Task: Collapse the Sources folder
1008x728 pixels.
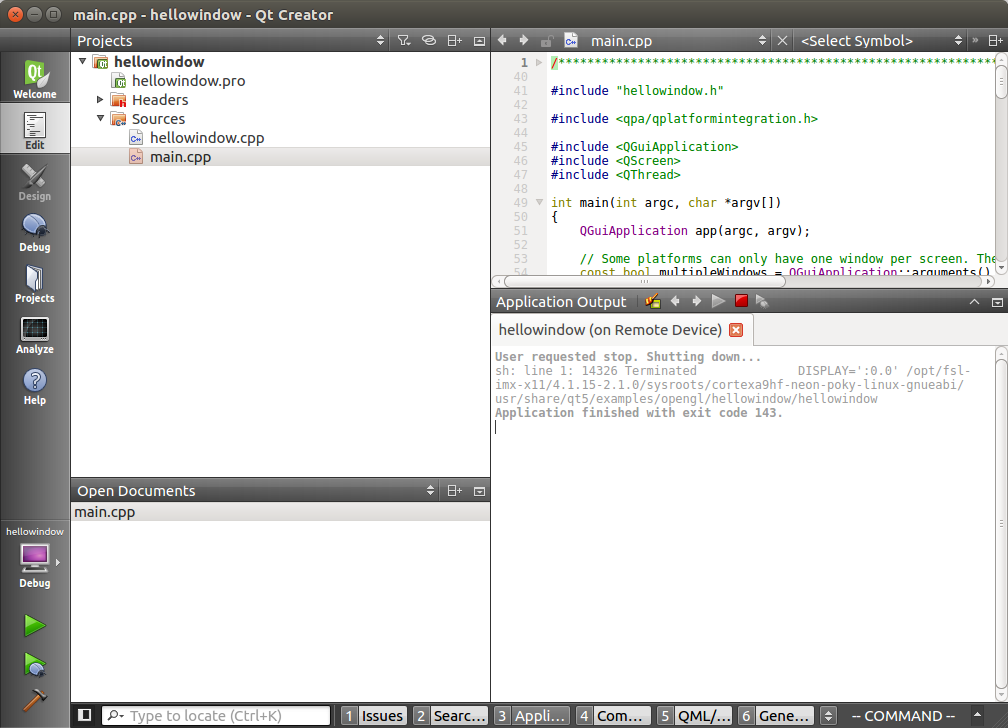Action: pyautogui.click(x=101, y=119)
